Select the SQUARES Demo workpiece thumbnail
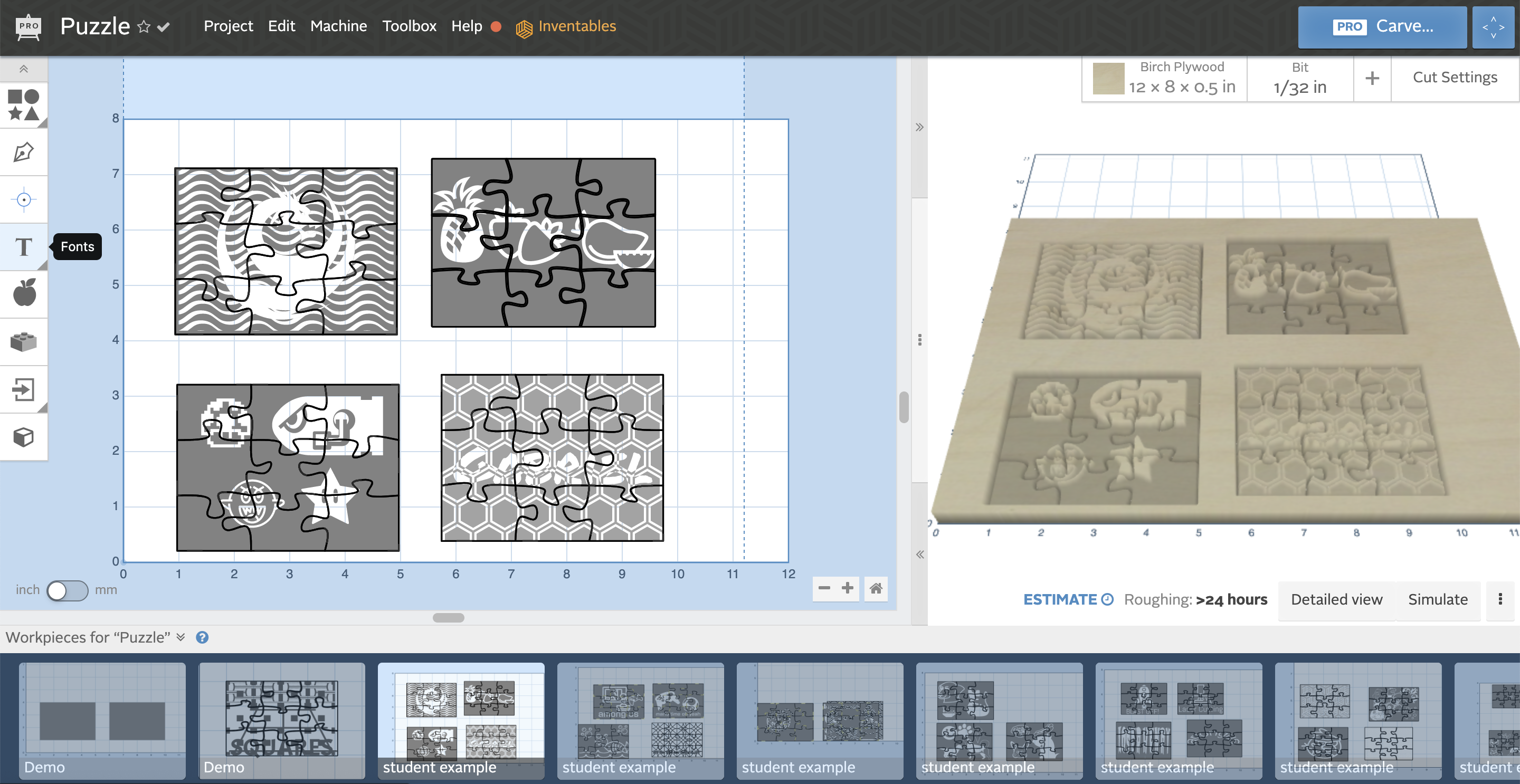 (281, 720)
